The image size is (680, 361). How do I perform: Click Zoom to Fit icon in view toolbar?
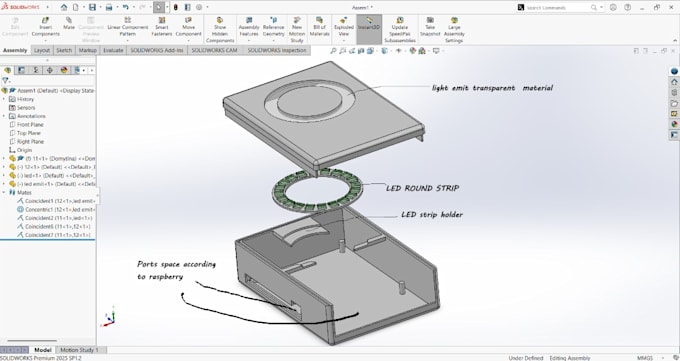click(333, 51)
